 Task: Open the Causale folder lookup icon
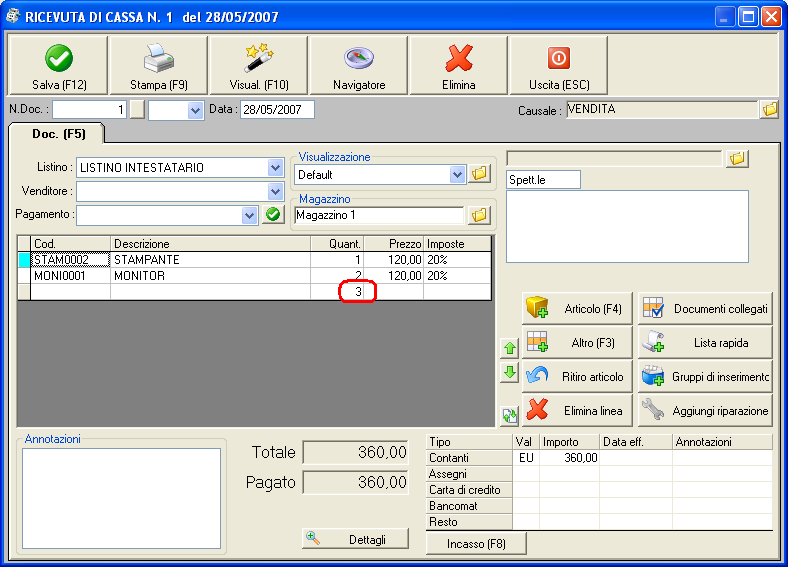click(769, 109)
